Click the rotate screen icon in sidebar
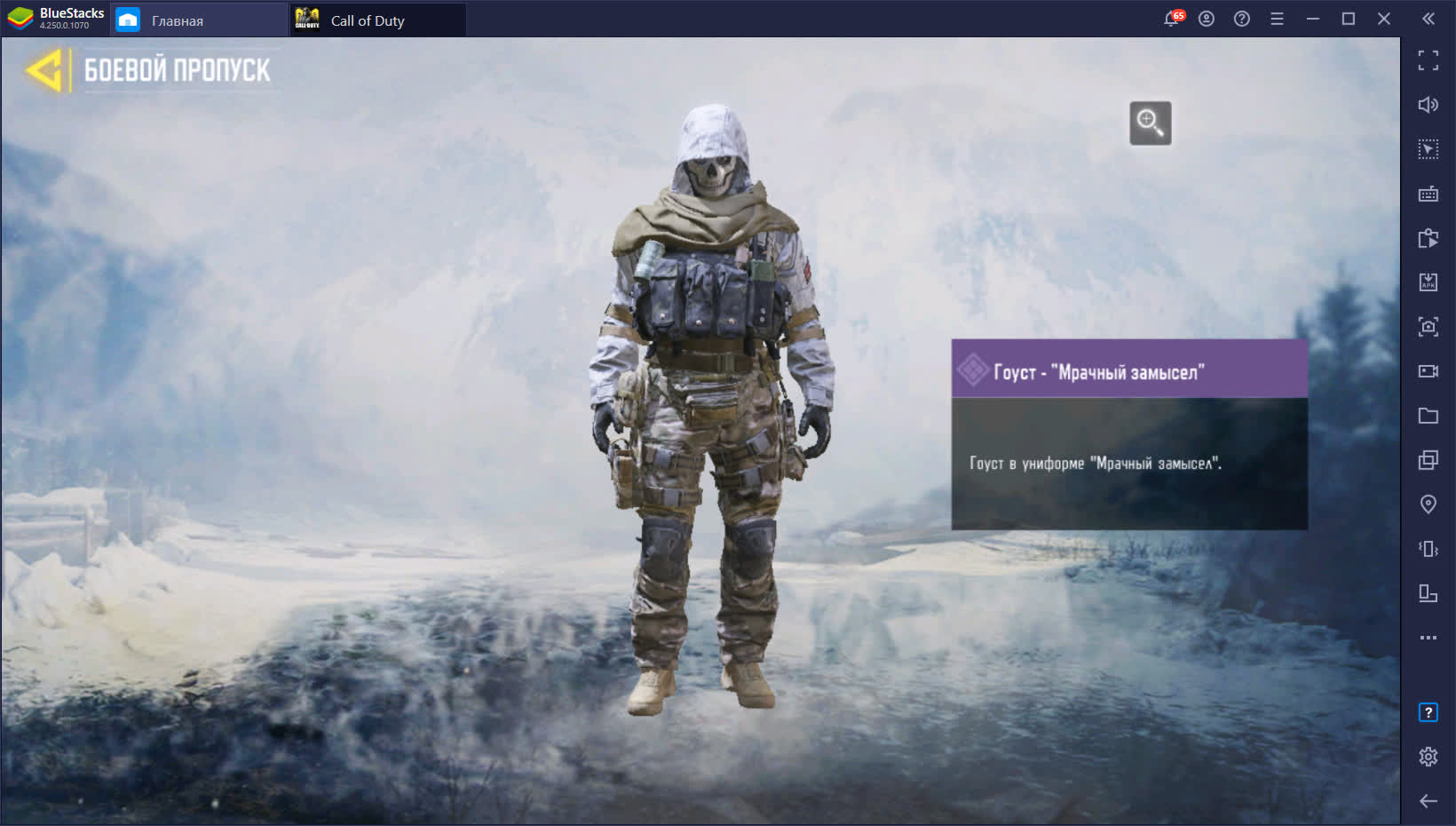1456x826 pixels. 1428,593
